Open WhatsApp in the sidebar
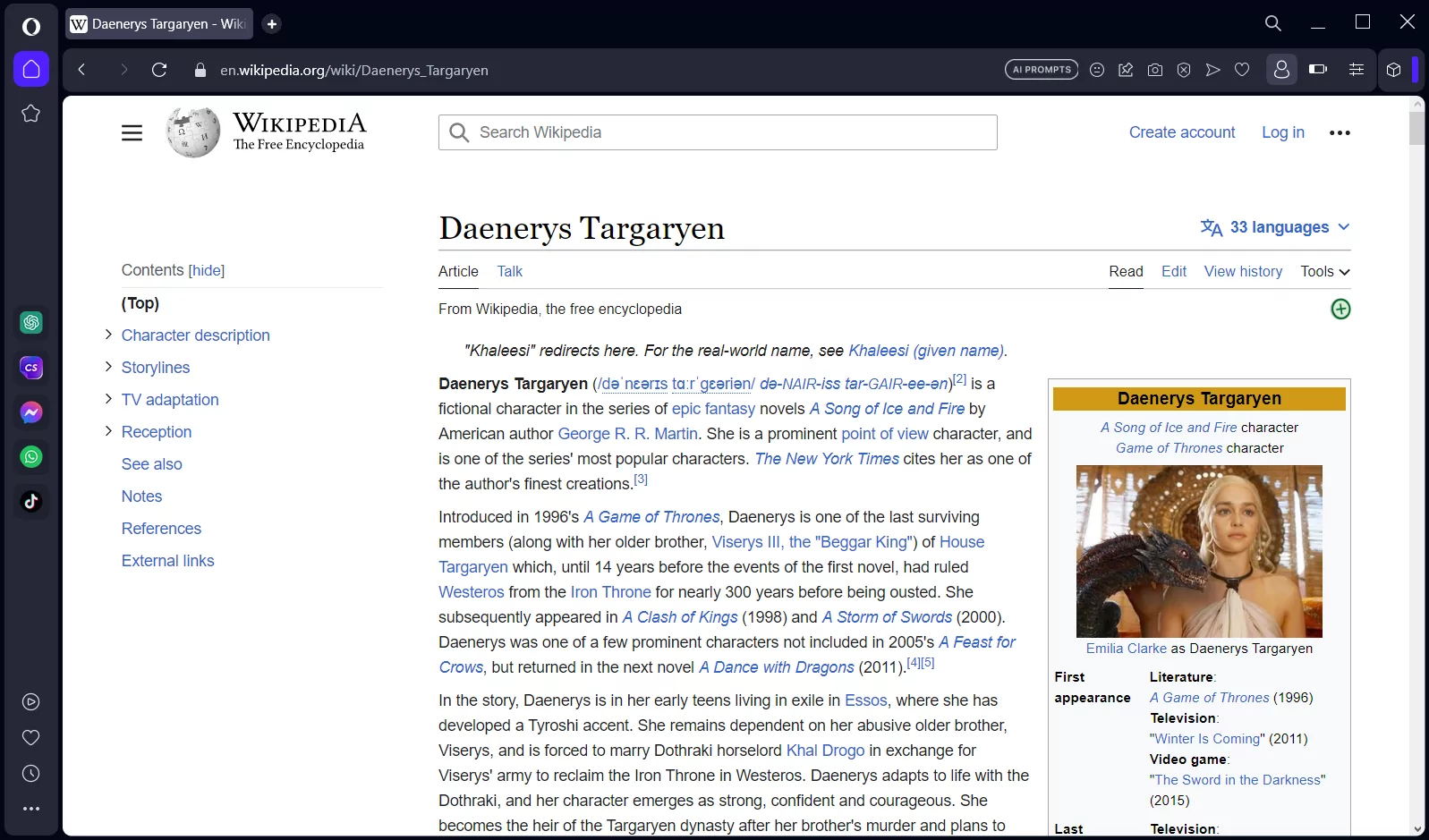This screenshot has height=840, width=1429. coord(31,456)
